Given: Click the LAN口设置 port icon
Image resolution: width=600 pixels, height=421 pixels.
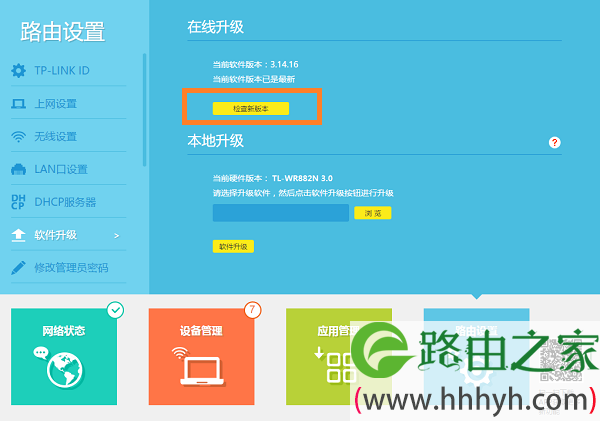Looking at the screenshot, I should (18, 170).
